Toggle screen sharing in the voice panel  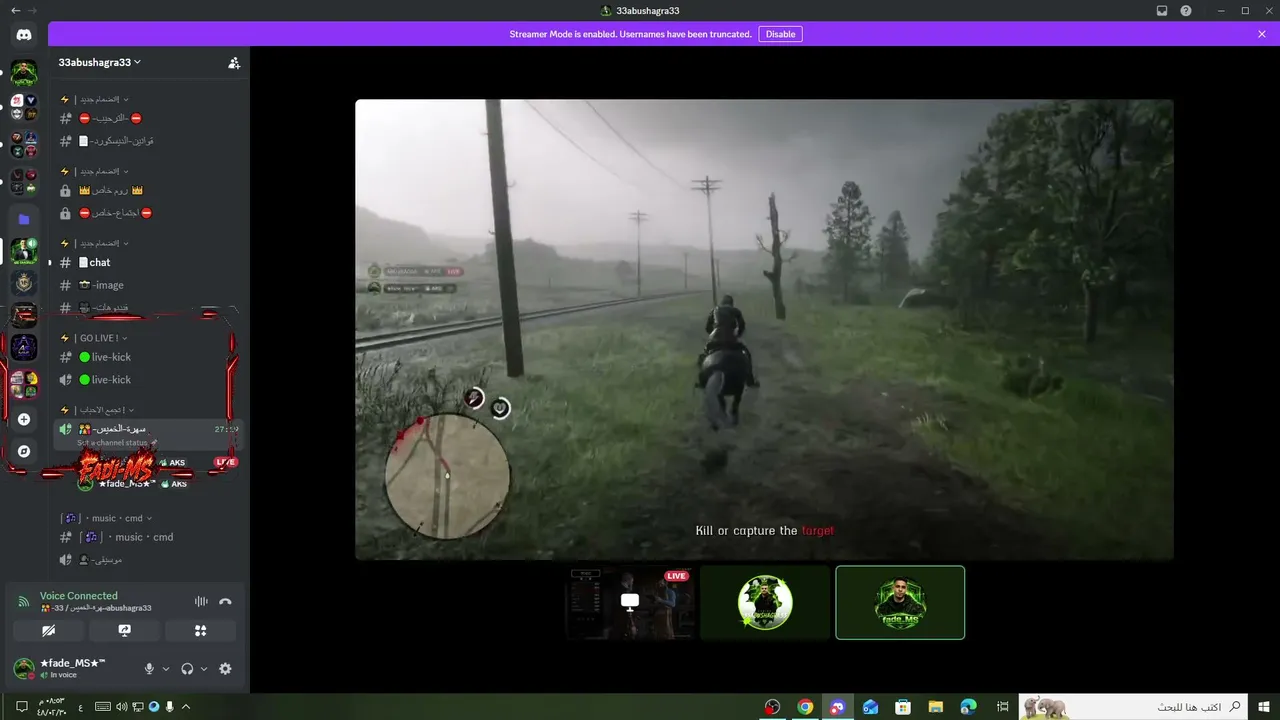click(125, 631)
